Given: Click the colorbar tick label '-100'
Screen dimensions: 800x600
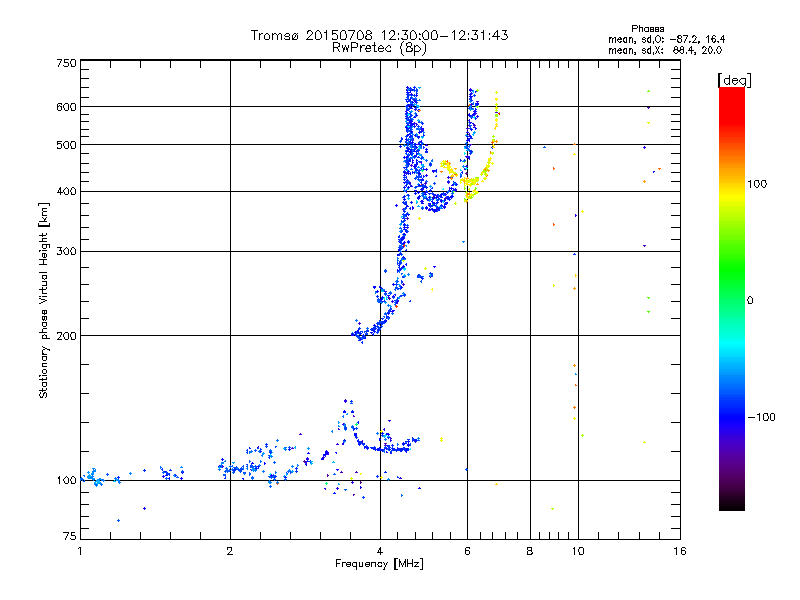Looking at the screenshot, I should (x=761, y=417).
